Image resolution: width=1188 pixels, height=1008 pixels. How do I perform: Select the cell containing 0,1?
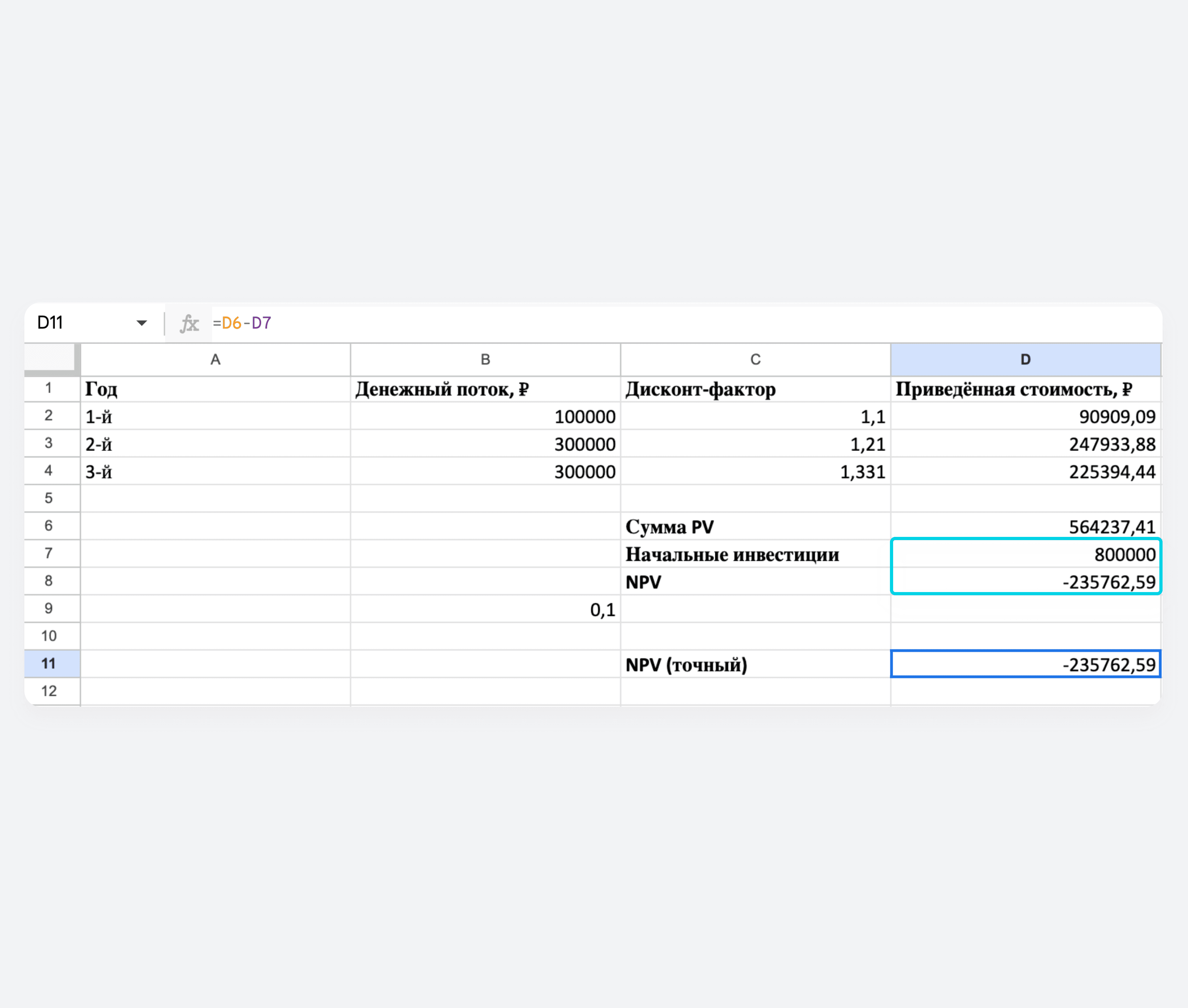pyautogui.click(x=485, y=609)
